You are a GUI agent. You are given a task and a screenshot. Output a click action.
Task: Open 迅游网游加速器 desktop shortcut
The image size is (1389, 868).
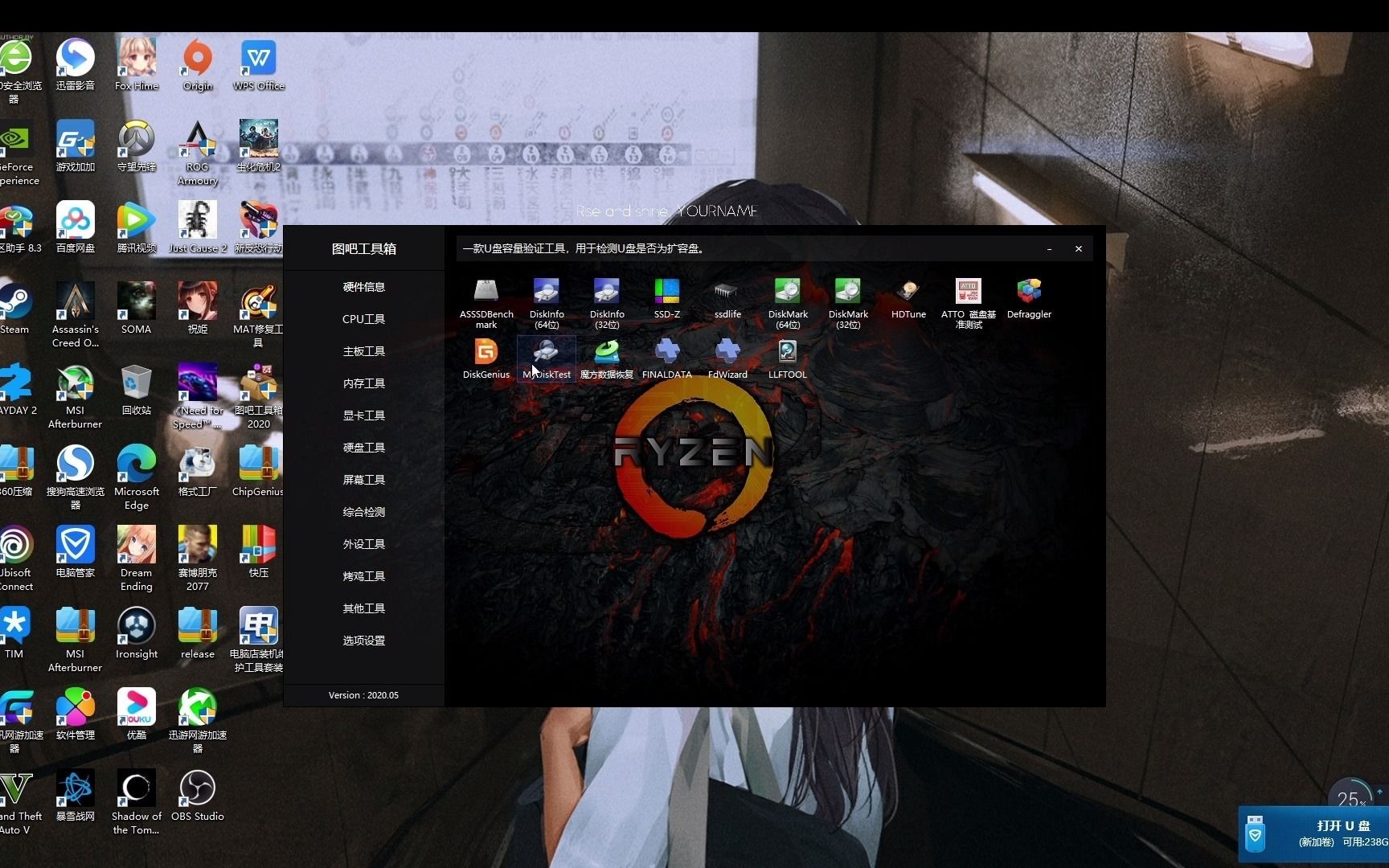click(x=198, y=722)
